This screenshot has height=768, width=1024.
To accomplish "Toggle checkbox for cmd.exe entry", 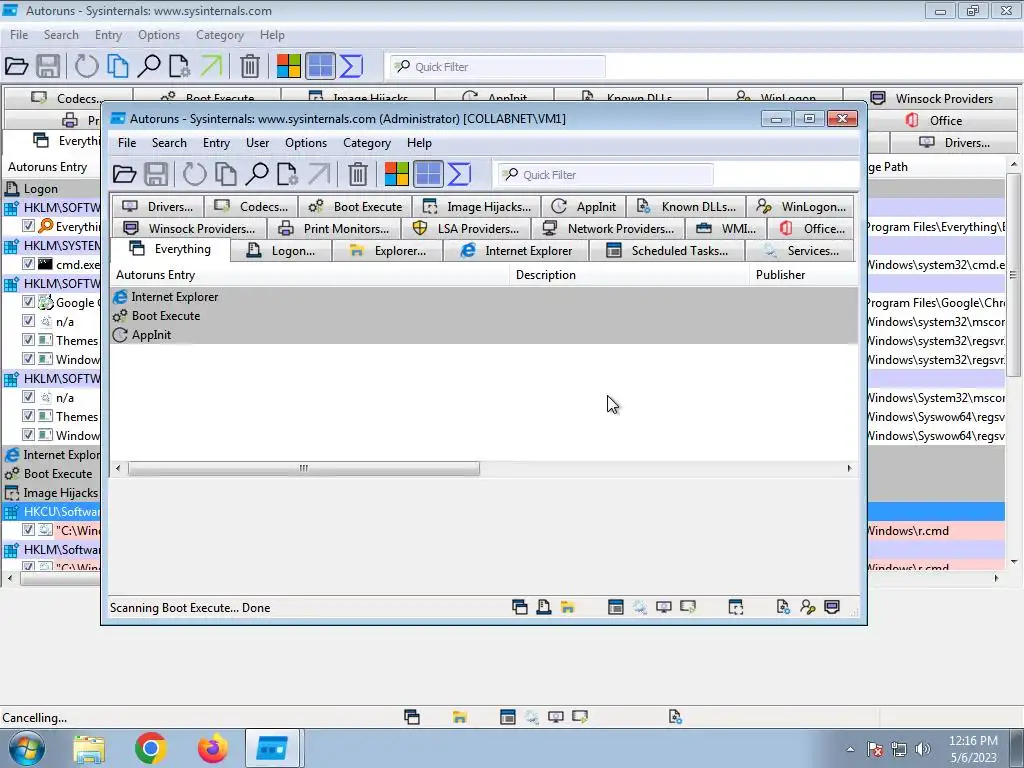I will (x=28, y=263).
